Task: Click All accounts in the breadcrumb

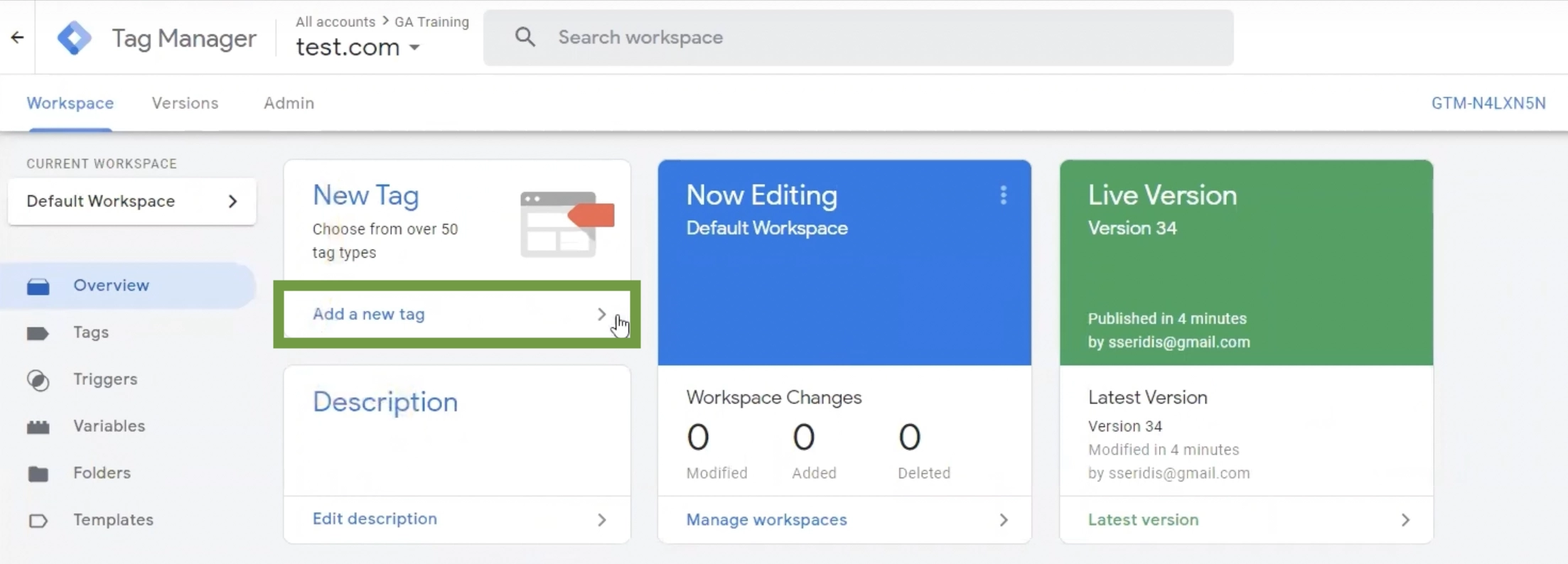Action: pos(335,22)
